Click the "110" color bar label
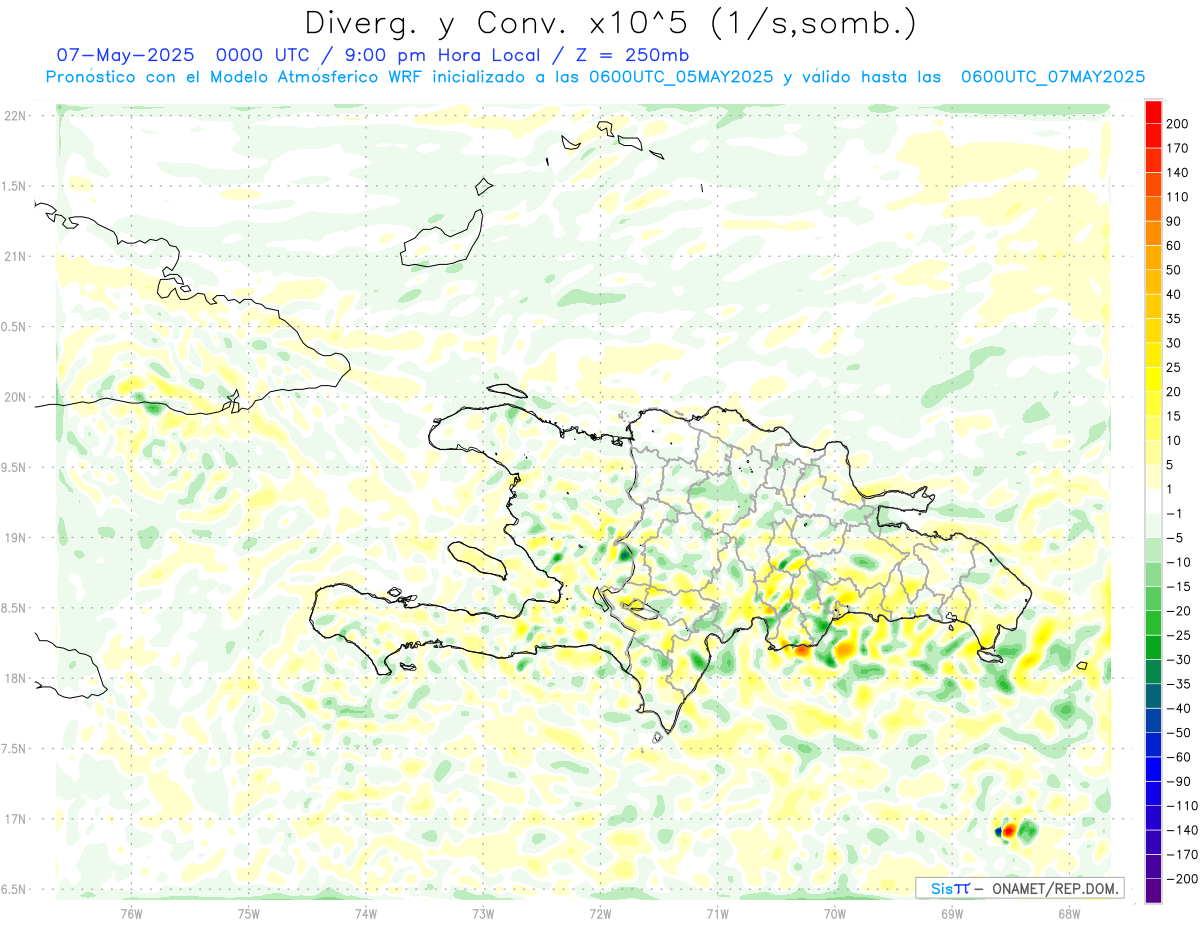The image size is (1200, 927). (1178, 196)
